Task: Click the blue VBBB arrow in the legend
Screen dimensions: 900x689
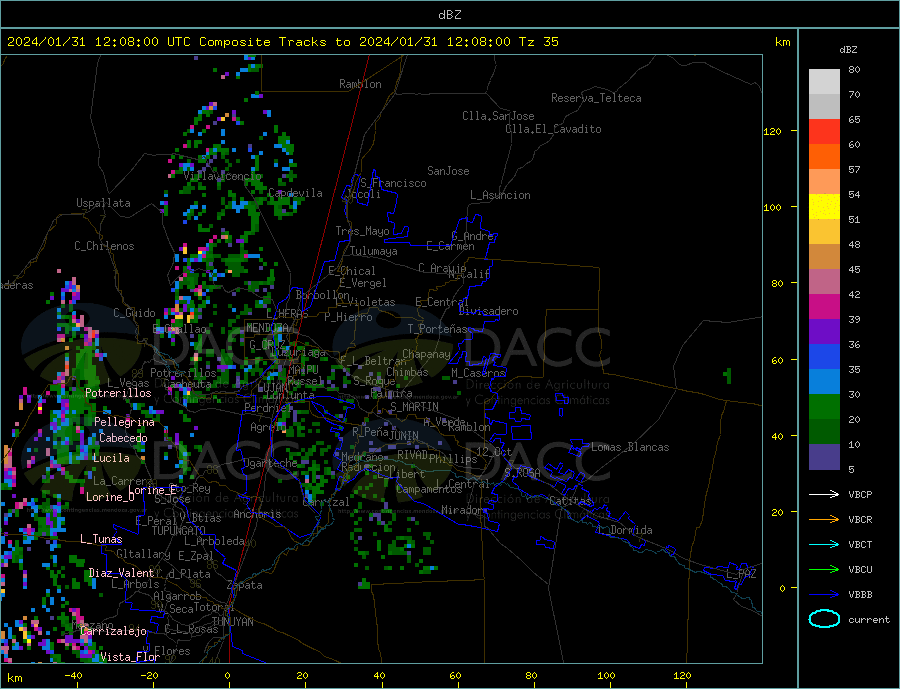Action: [824, 594]
